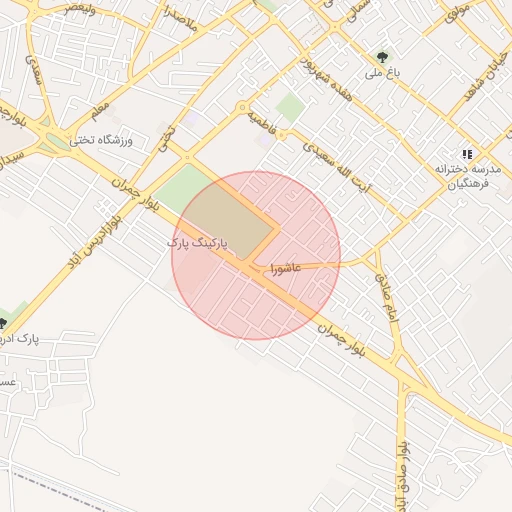Click the باغ ملی park tree icon
512x512 pixels.
(x=382, y=57)
